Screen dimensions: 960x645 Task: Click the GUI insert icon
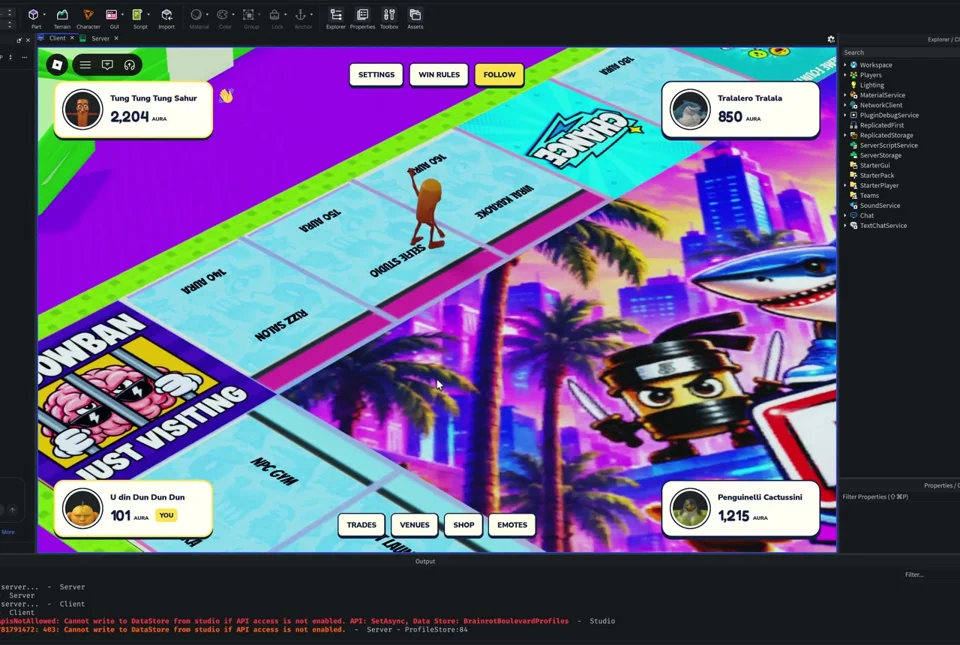111,15
